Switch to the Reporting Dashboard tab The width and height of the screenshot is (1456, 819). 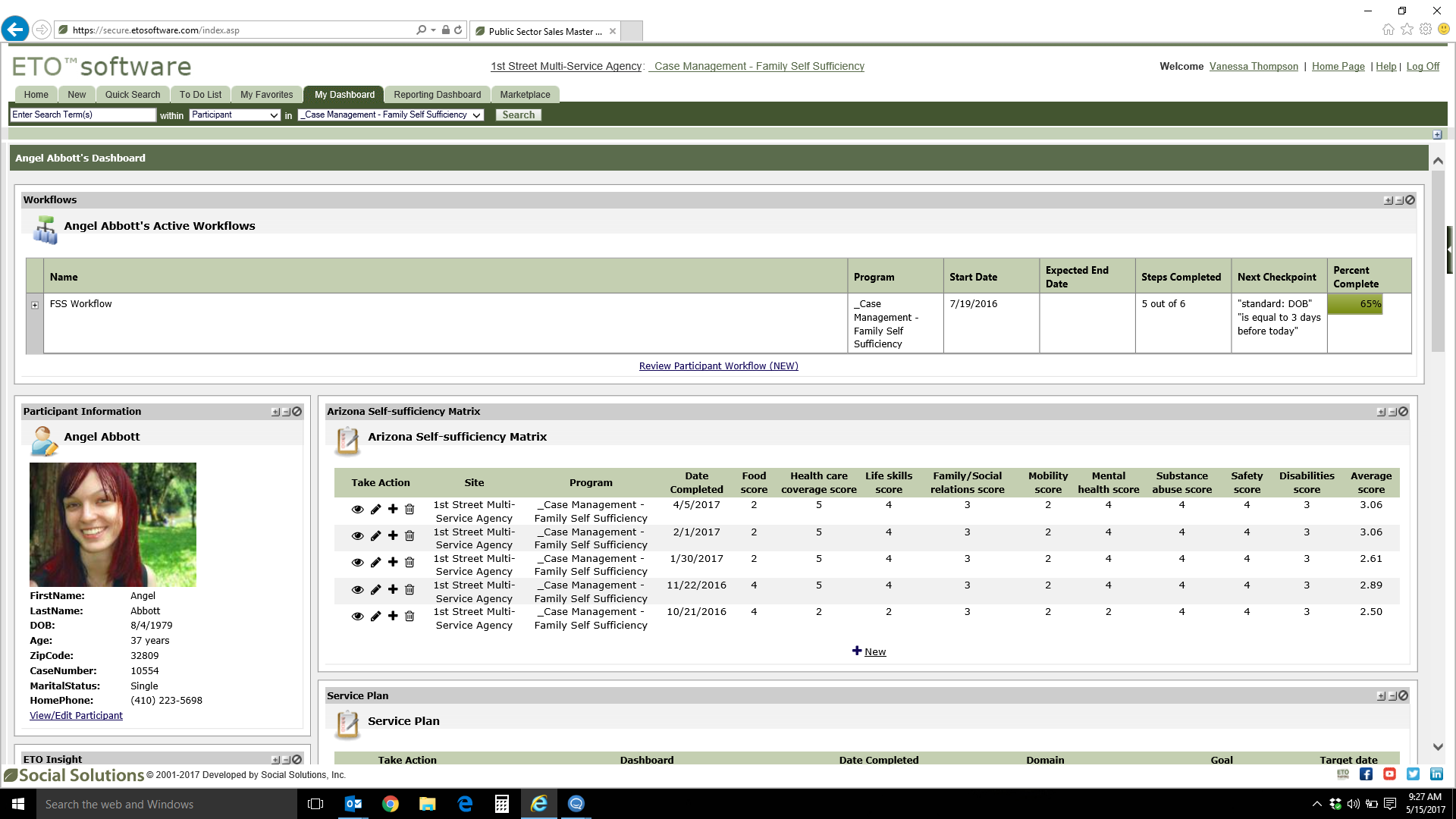[x=437, y=94]
